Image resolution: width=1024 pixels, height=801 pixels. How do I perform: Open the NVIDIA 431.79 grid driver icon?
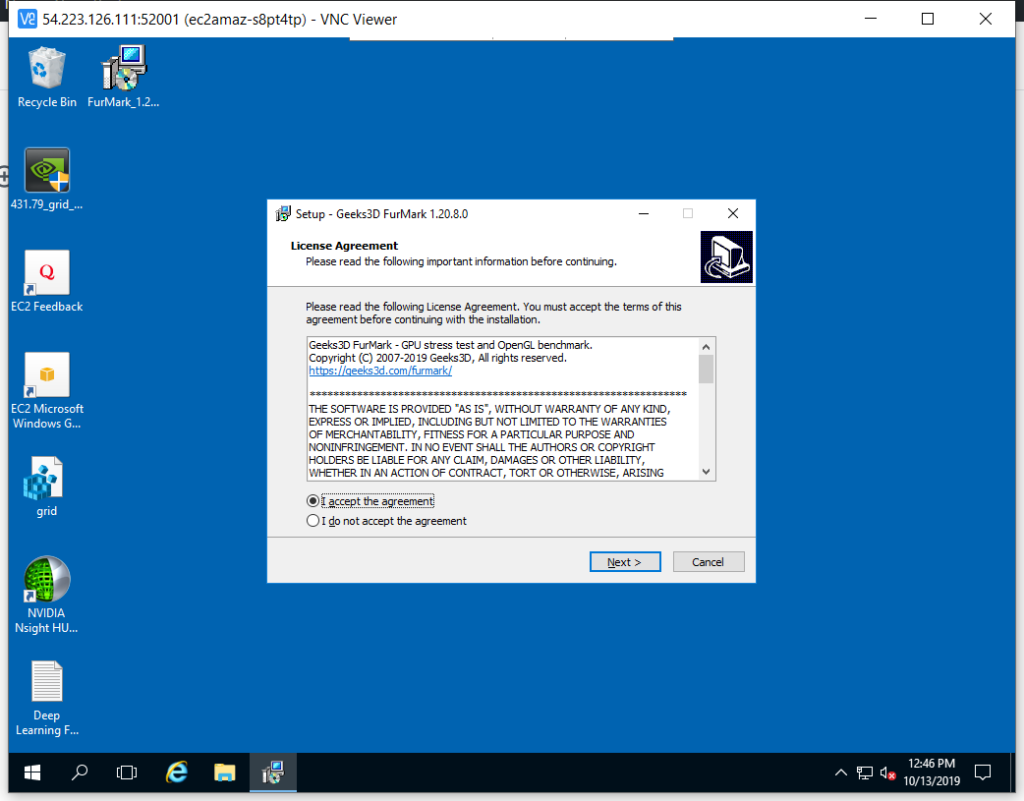click(x=47, y=171)
